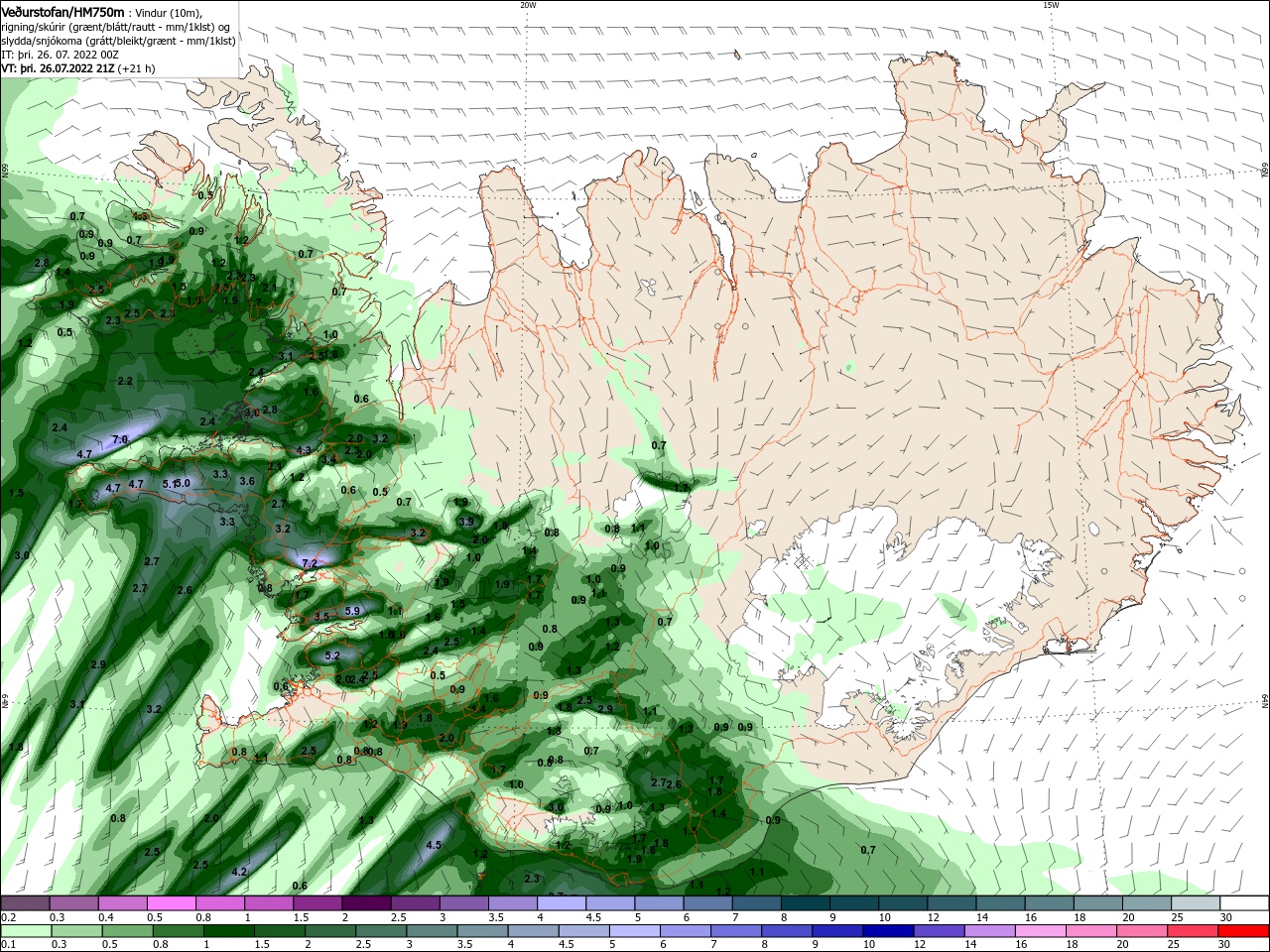Screen dimensions: 1270x952
Task: Pick the magenta 1.5–2 swatch in the upper legend row
Action: tap(317, 903)
